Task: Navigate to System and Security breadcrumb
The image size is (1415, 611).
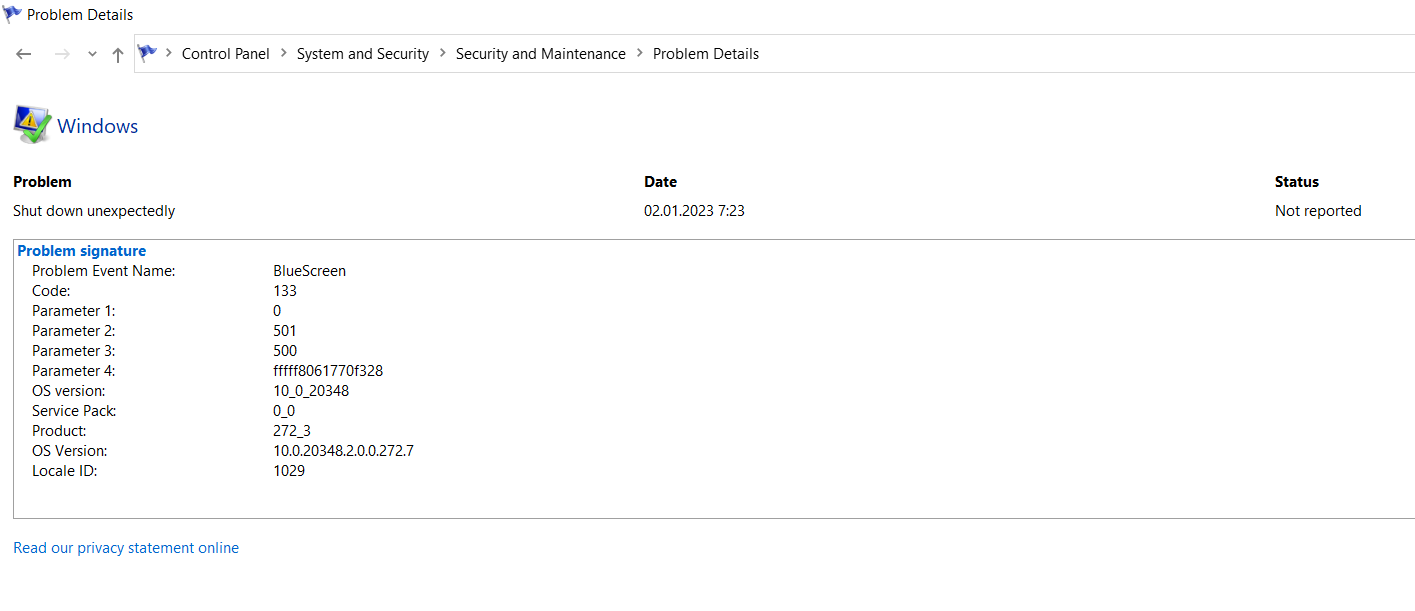Action: pos(362,53)
